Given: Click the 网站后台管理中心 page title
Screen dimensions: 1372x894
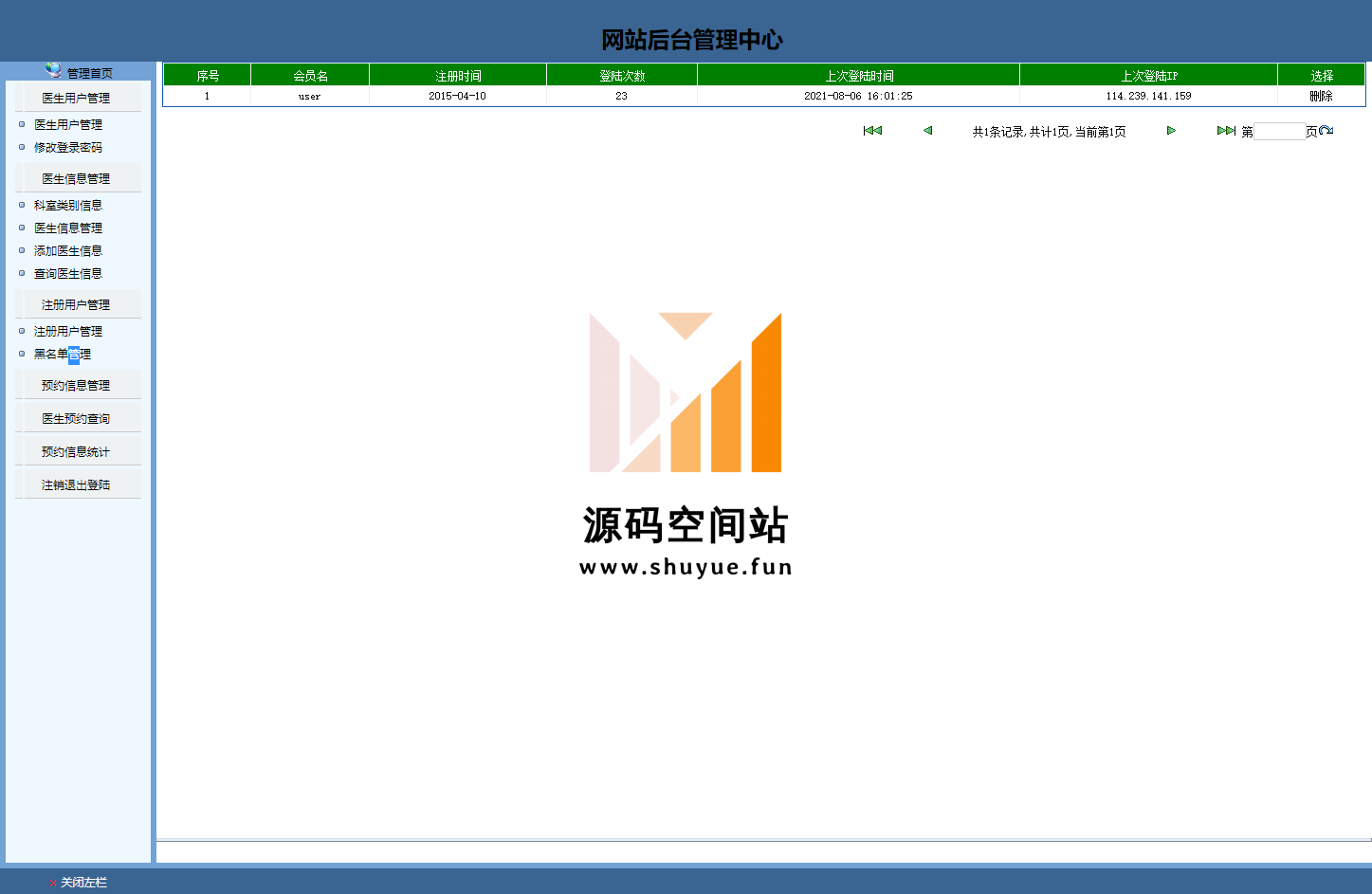Looking at the screenshot, I should click(692, 40).
